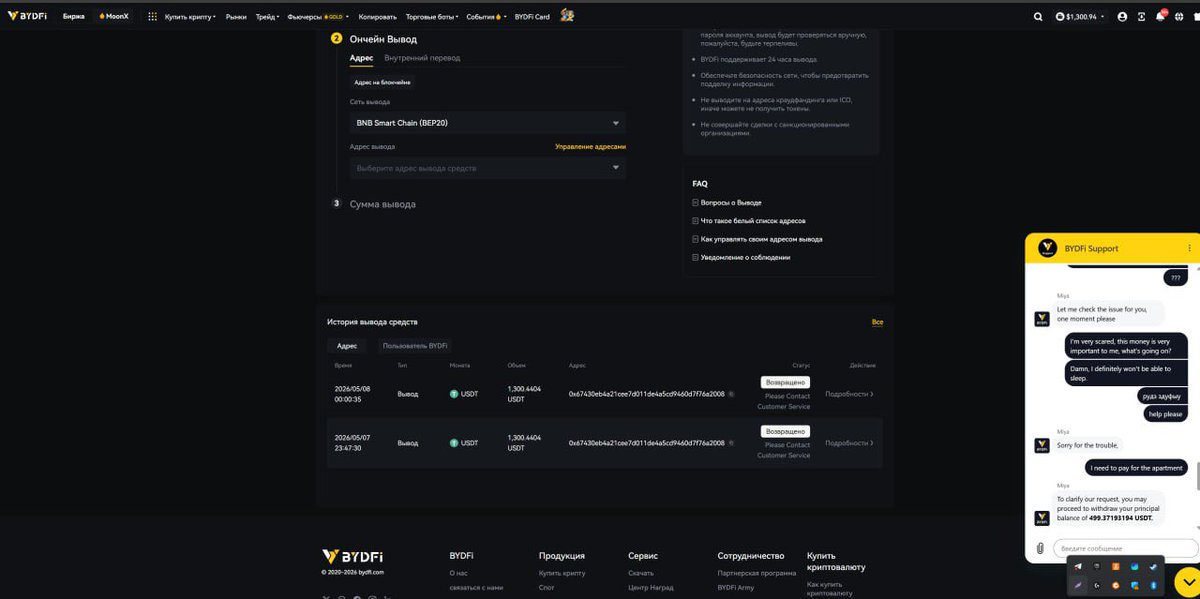The image size is (1200, 599).
Task: Click Возвращено status of 23:47:30 withdrawal
Action: [786, 431]
